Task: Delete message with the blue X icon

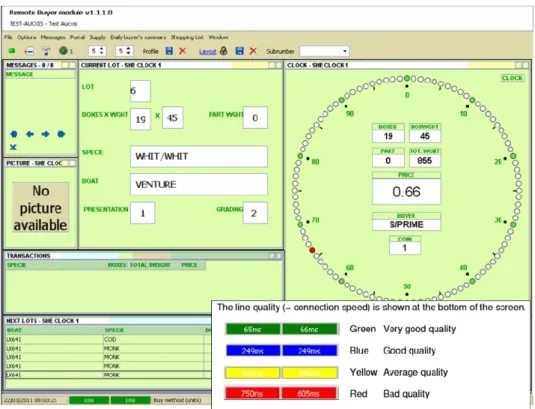Action: 13,147
